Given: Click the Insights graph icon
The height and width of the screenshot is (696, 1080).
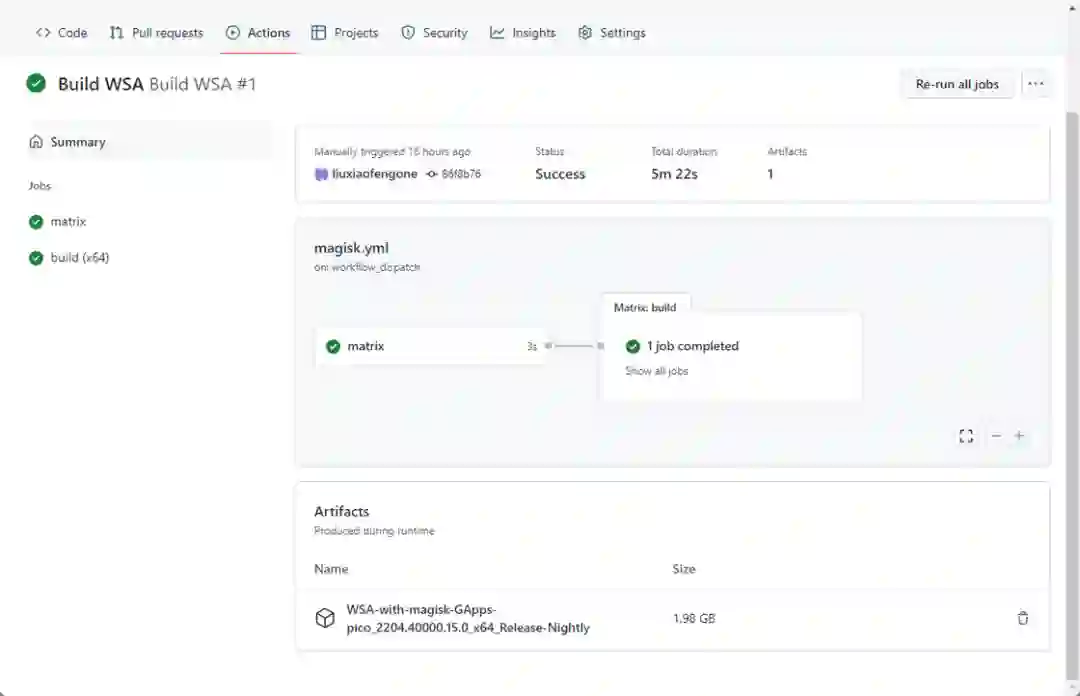Looking at the screenshot, I should click(x=497, y=32).
